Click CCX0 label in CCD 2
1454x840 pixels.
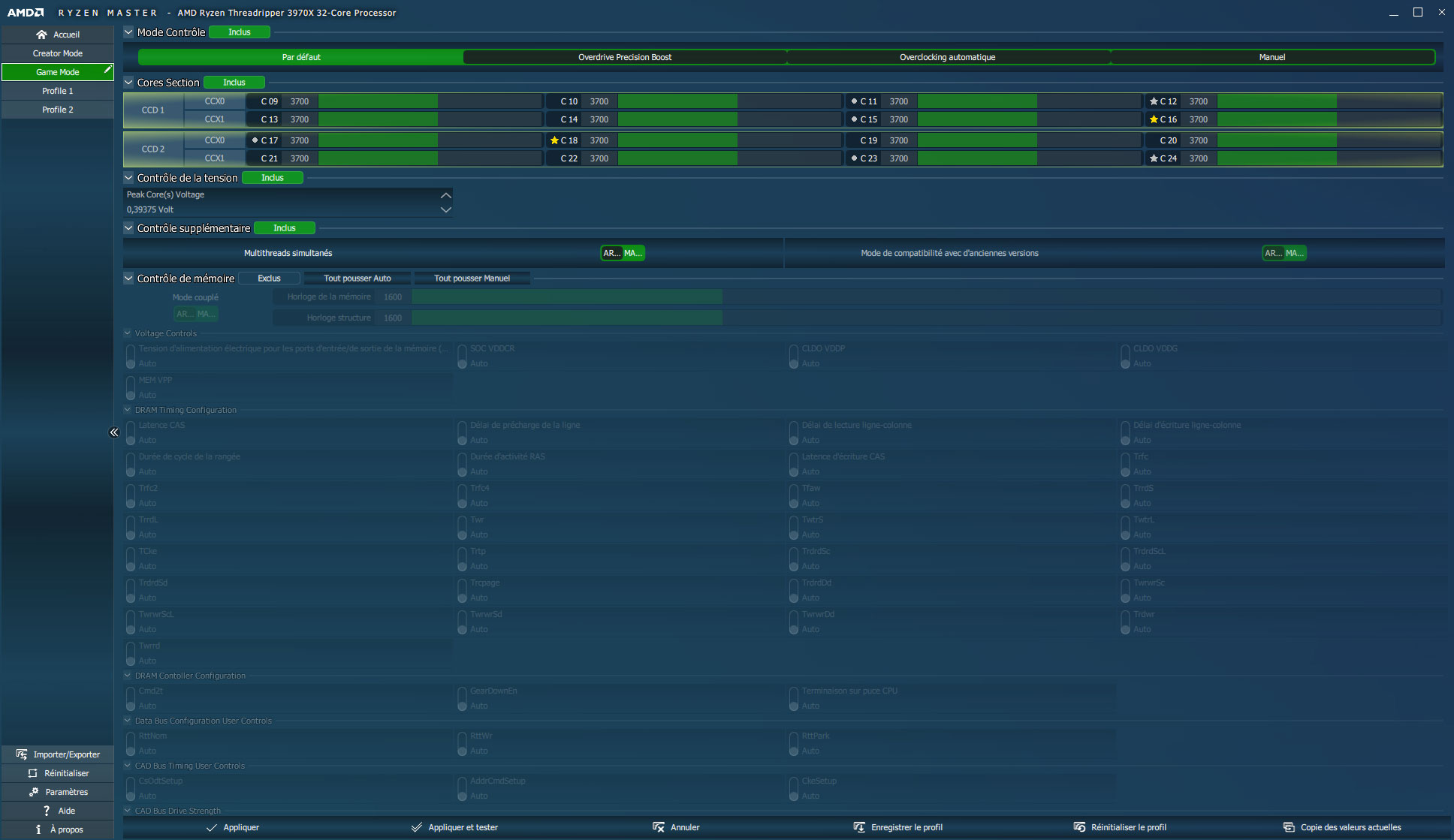215,140
